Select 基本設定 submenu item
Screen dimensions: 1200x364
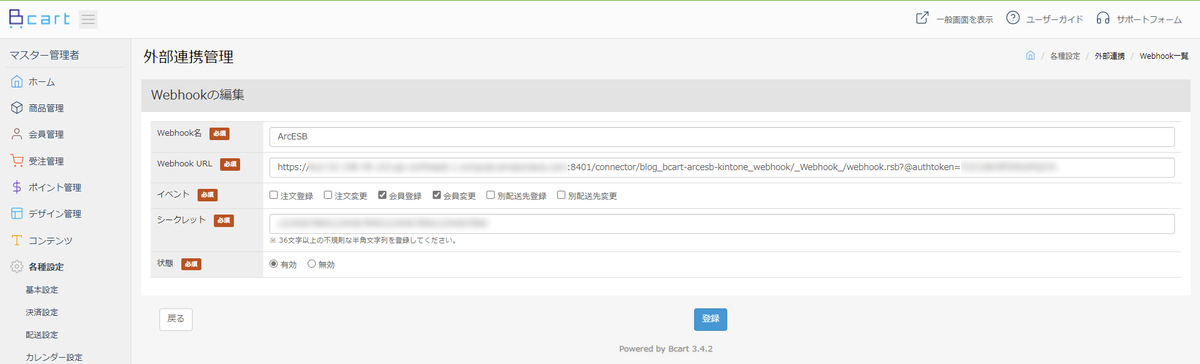(42, 290)
